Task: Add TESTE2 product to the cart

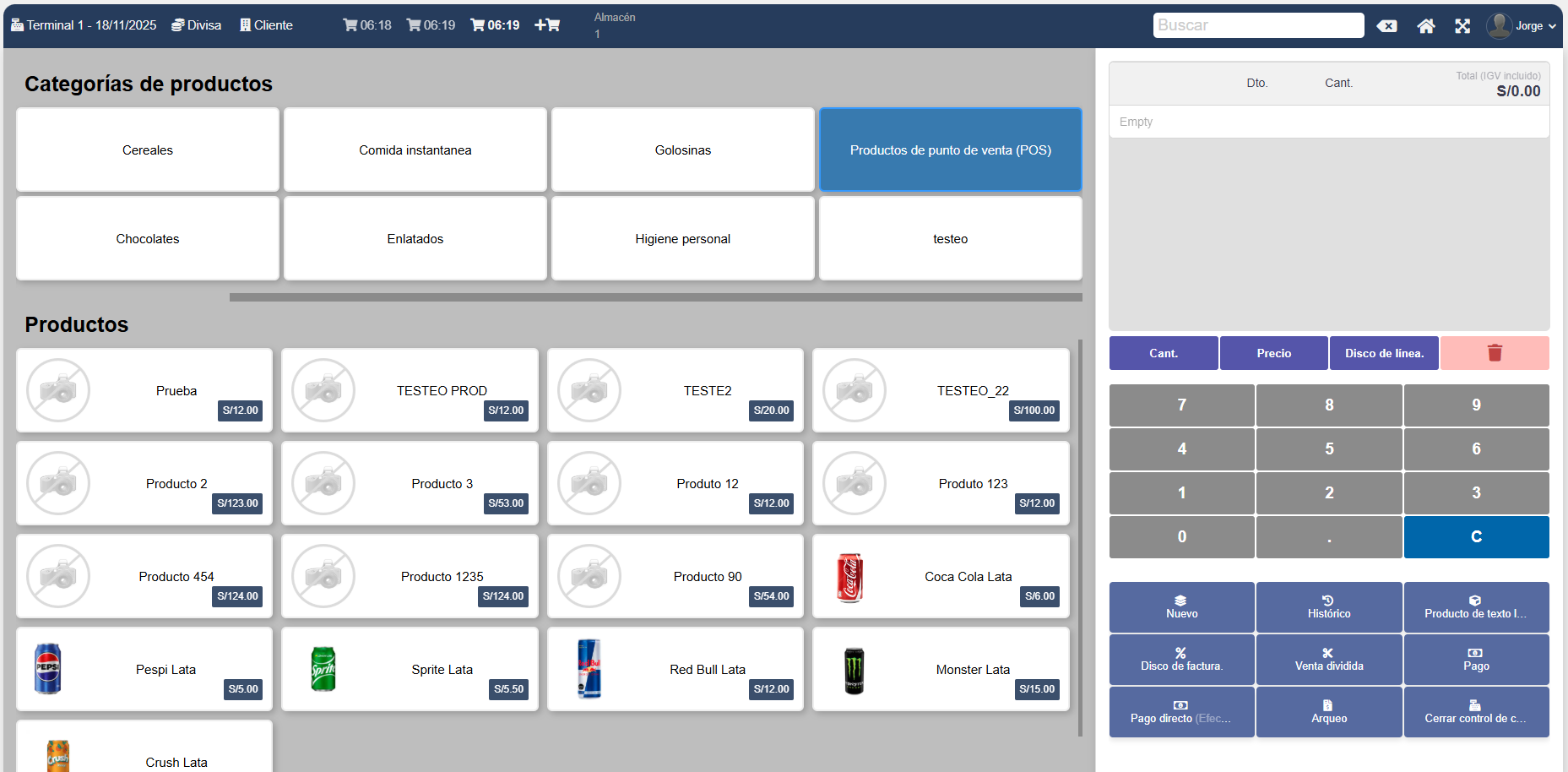Action: 675,390
